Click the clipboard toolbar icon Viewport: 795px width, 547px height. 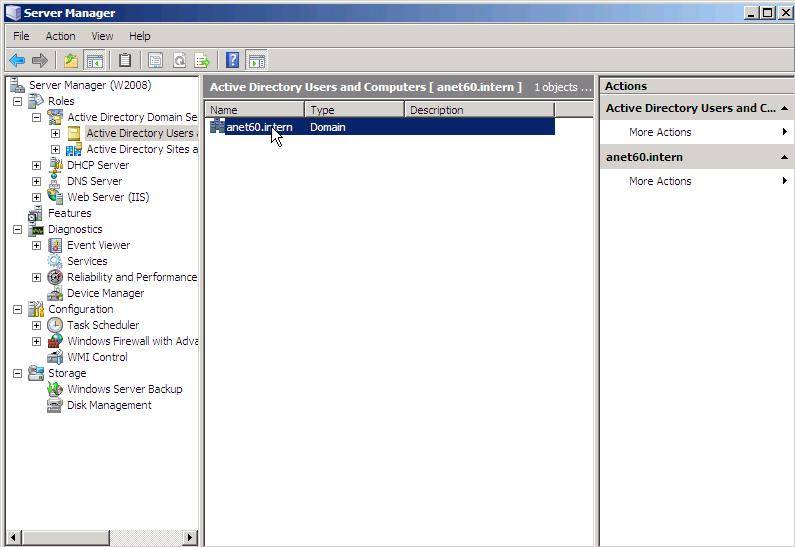coord(125,61)
